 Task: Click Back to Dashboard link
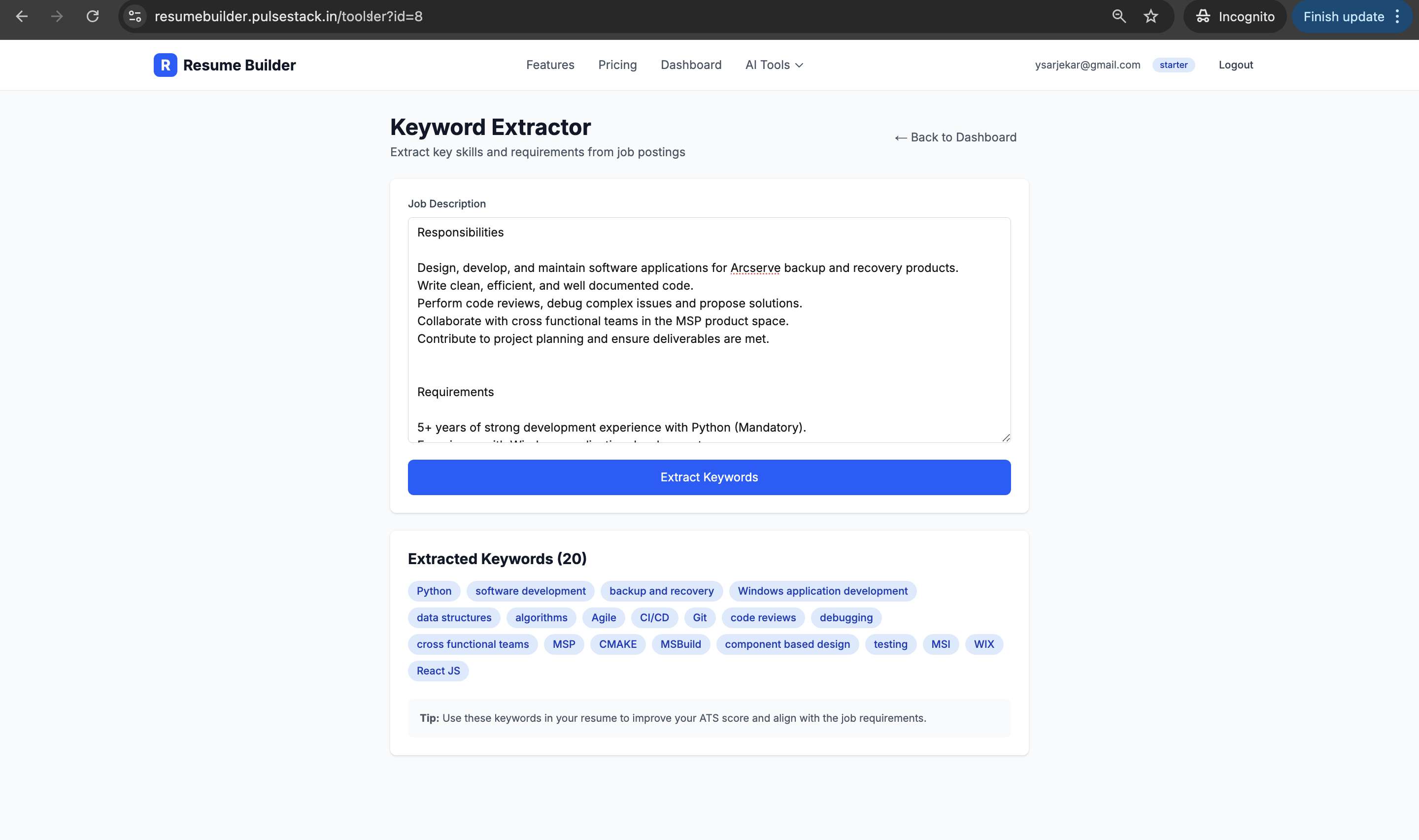pos(955,137)
